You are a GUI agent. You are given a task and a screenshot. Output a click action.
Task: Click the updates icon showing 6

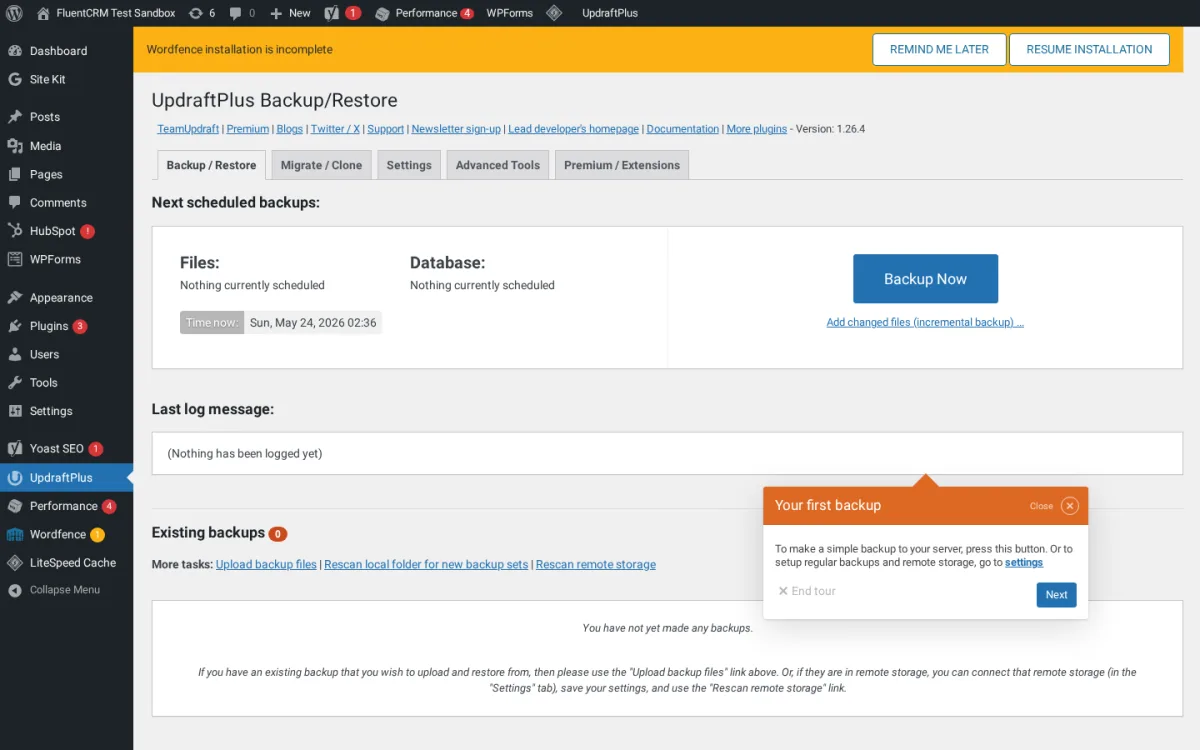(x=196, y=13)
